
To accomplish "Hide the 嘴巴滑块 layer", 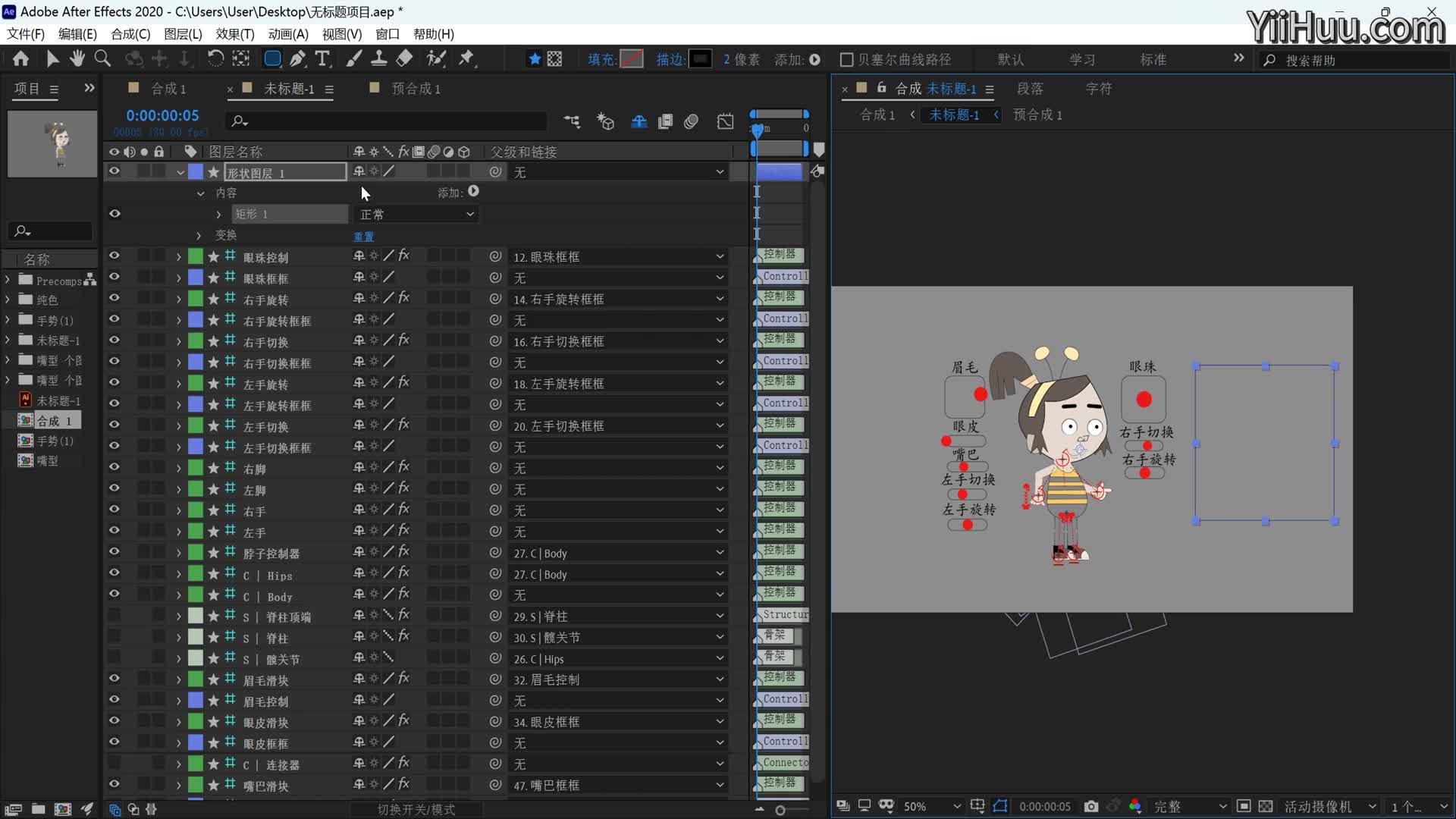I will click(x=114, y=784).
